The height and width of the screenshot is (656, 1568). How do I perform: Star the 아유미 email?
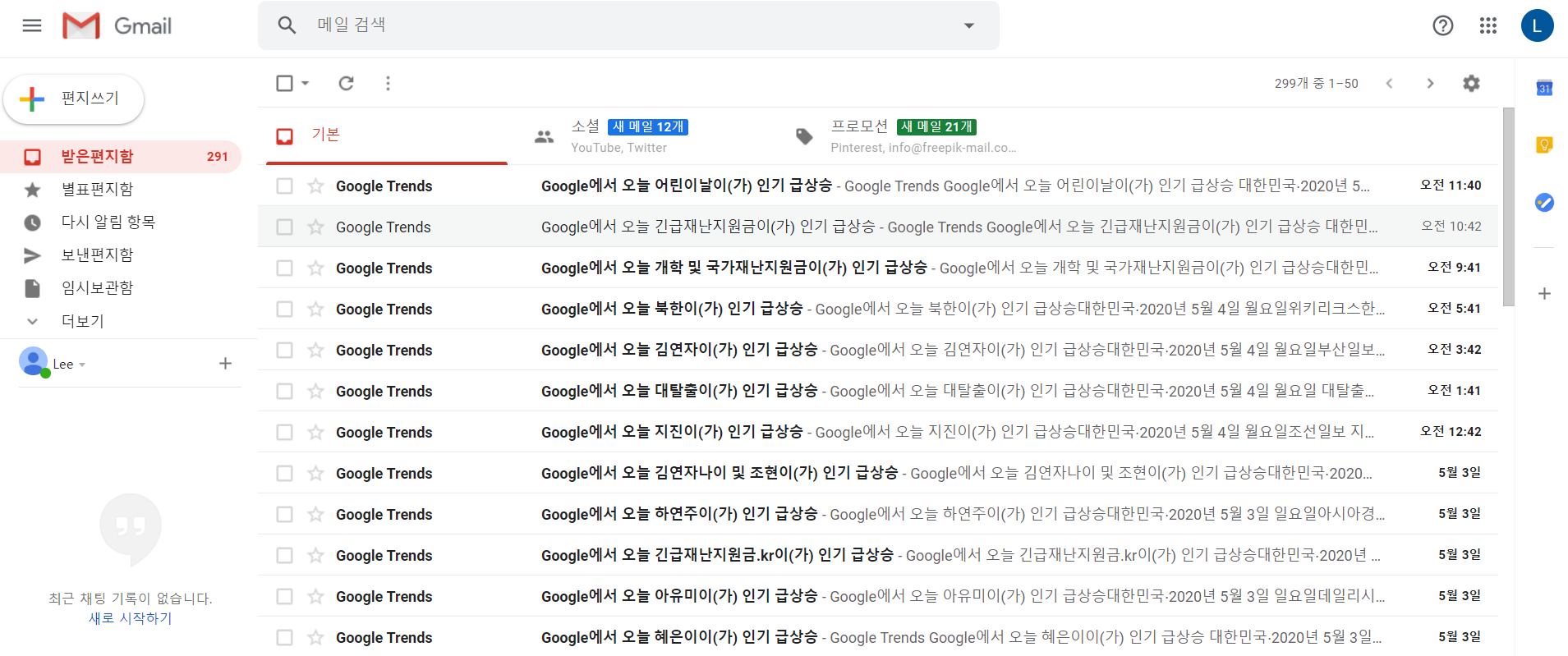tap(315, 596)
